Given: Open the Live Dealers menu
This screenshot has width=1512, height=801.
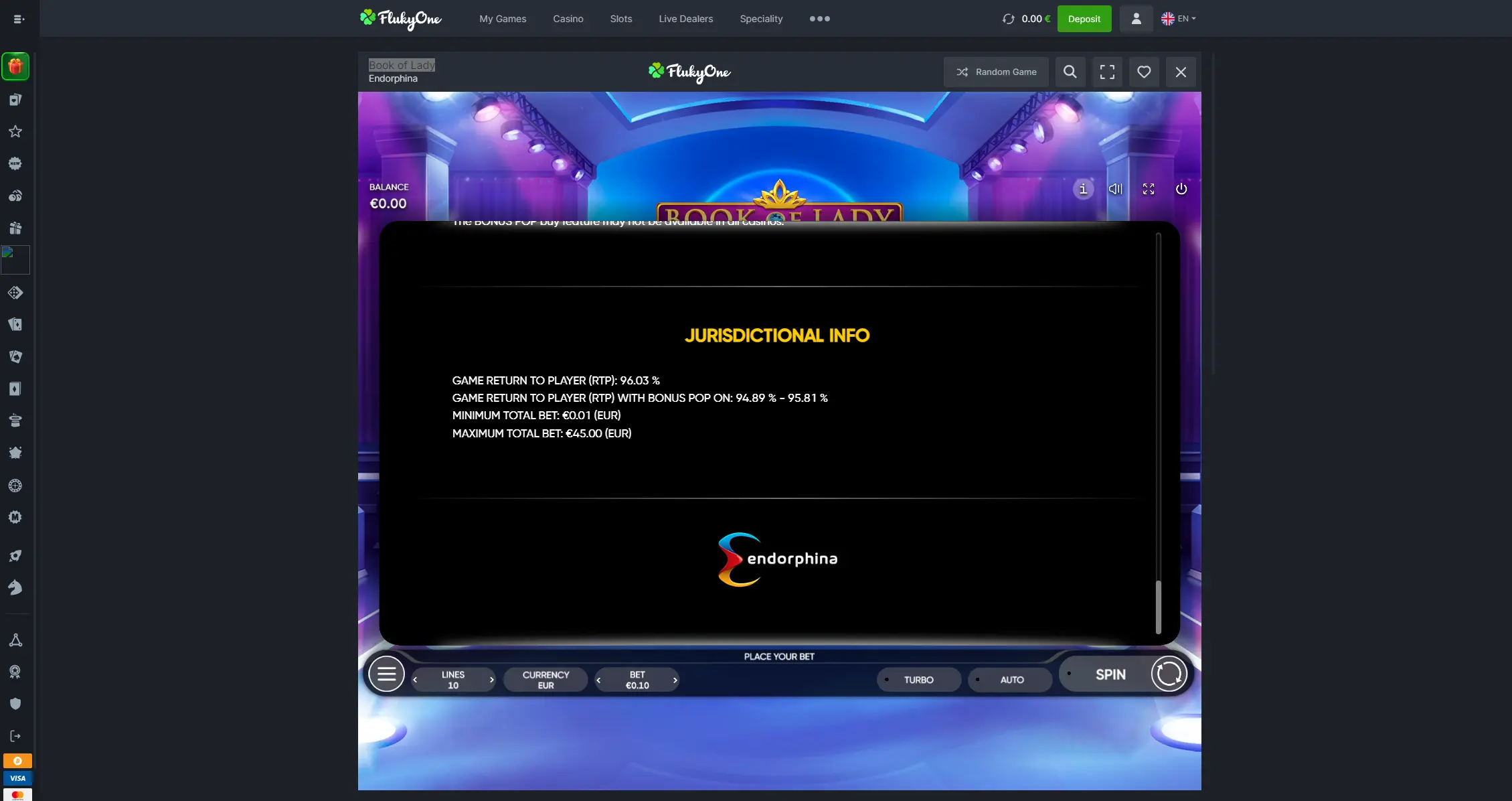Looking at the screenshot, I should [x=686, y=19].
